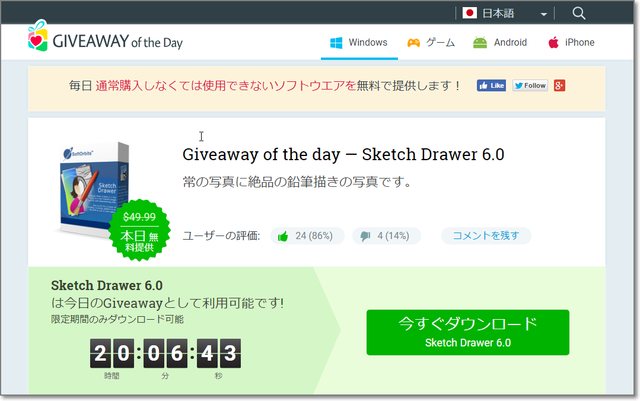The height and width of the screenshot is (401, 640).
Task: Open the コメントを残す link
Action: (x=486, y=236)
